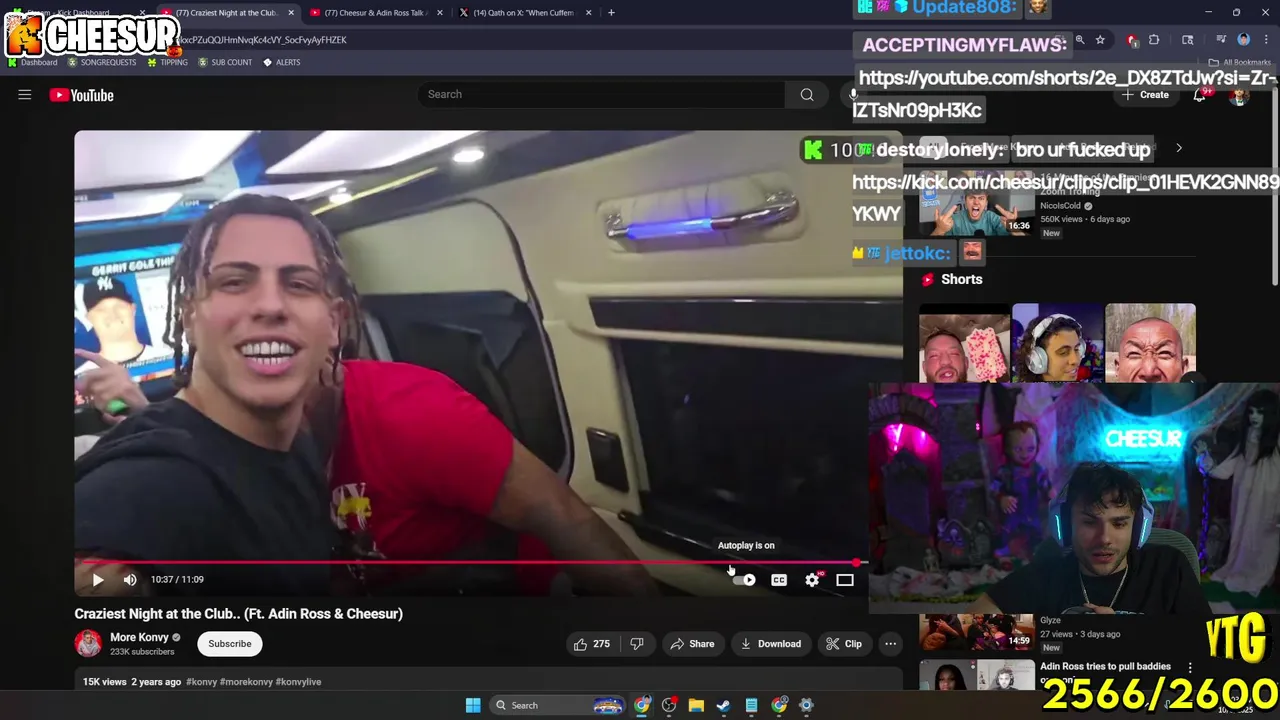Open YouTube notifications bell
1280x720 pixels.
tap(1199, 95)
